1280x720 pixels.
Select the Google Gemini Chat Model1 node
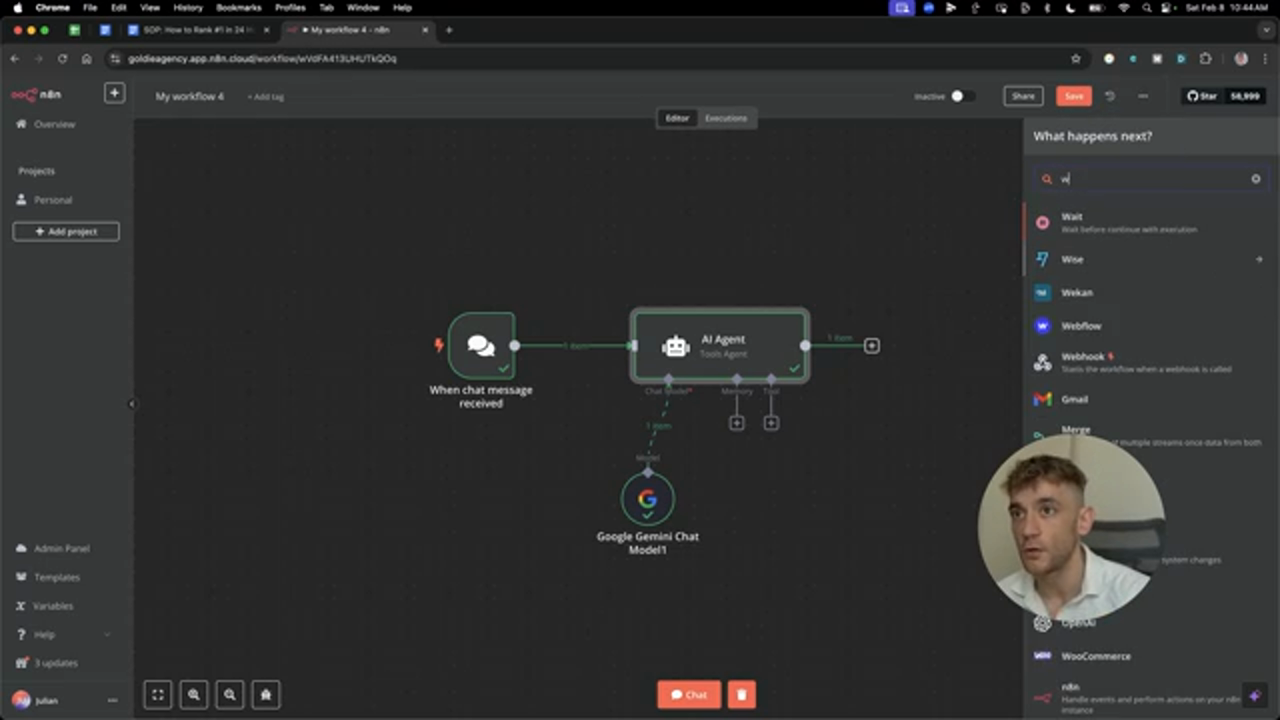[x=648, y=499]
